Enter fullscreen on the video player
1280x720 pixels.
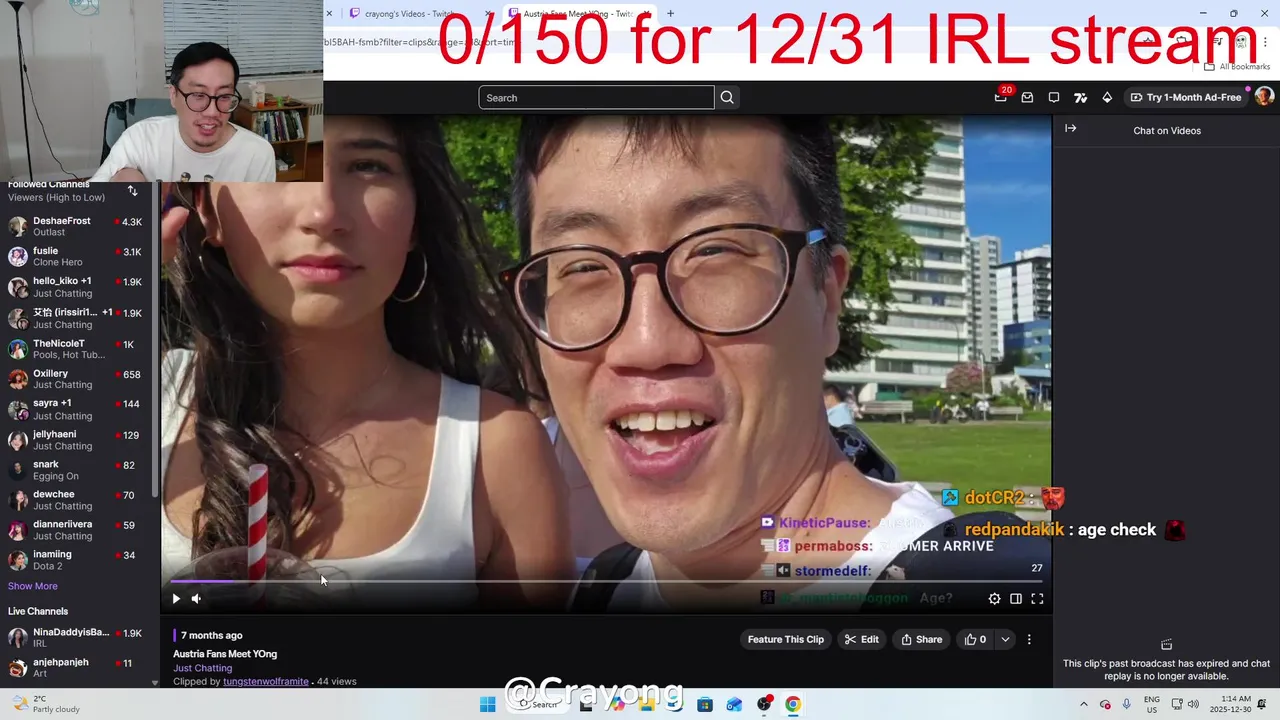[x=1037, y=599]
